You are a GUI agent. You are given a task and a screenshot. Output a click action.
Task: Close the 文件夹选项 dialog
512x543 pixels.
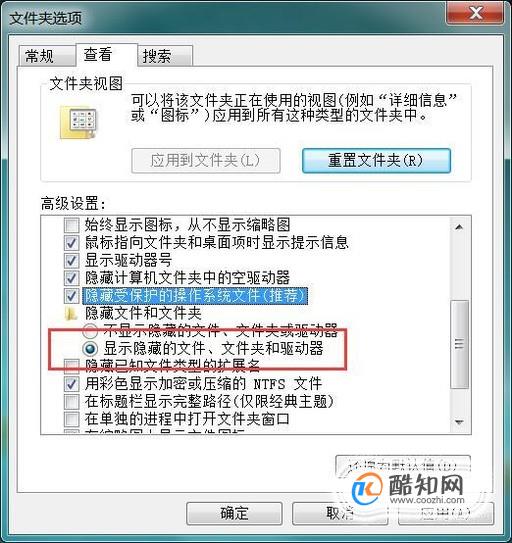point(475,13)
